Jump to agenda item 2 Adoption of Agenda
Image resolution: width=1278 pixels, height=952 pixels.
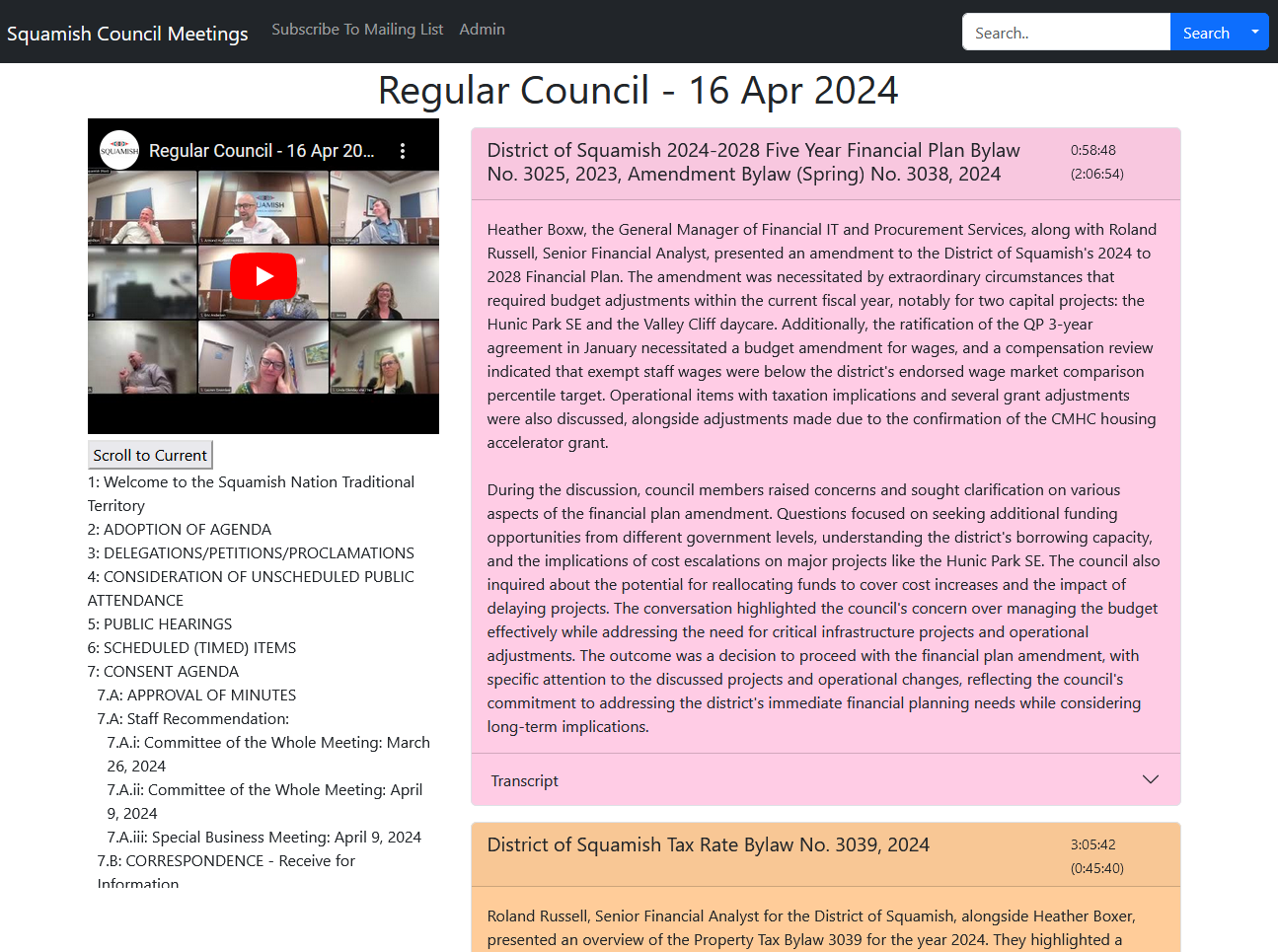coord(180,530)
